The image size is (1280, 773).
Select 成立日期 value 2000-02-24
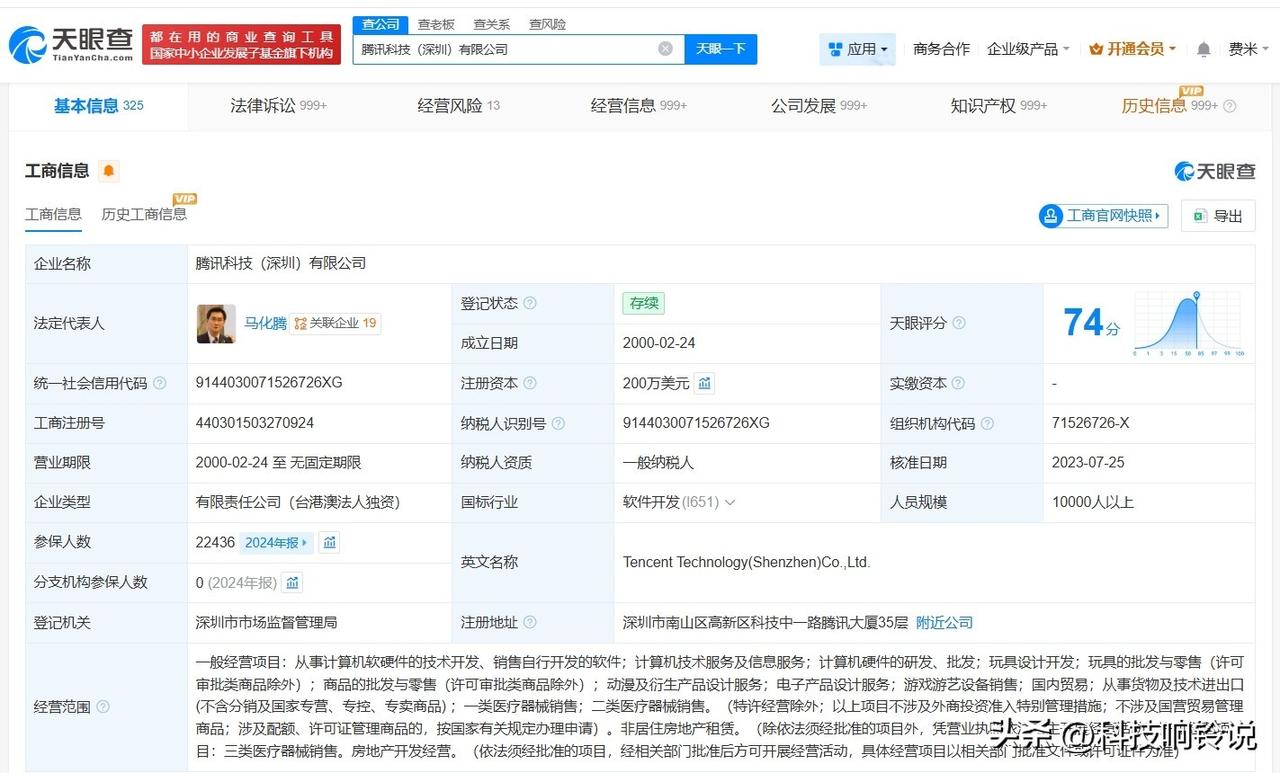click(x=659, y=343)
